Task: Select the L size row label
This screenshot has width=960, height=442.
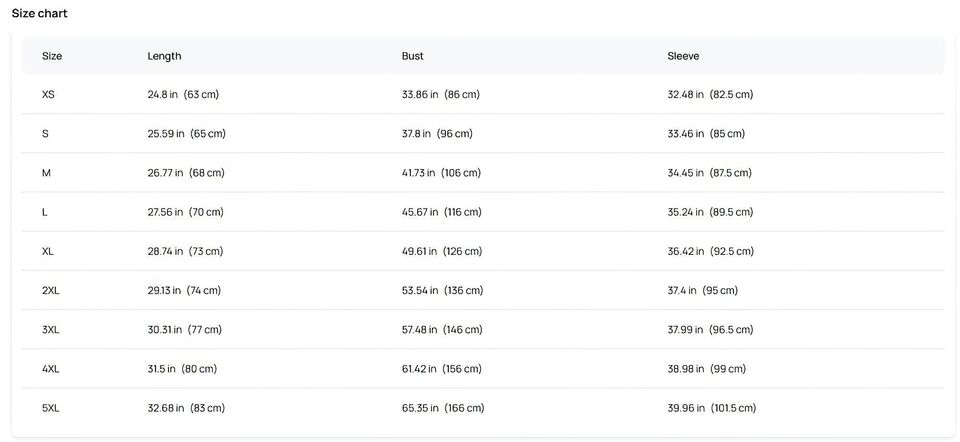Action: pyautogui.click(x=45, y=212)
